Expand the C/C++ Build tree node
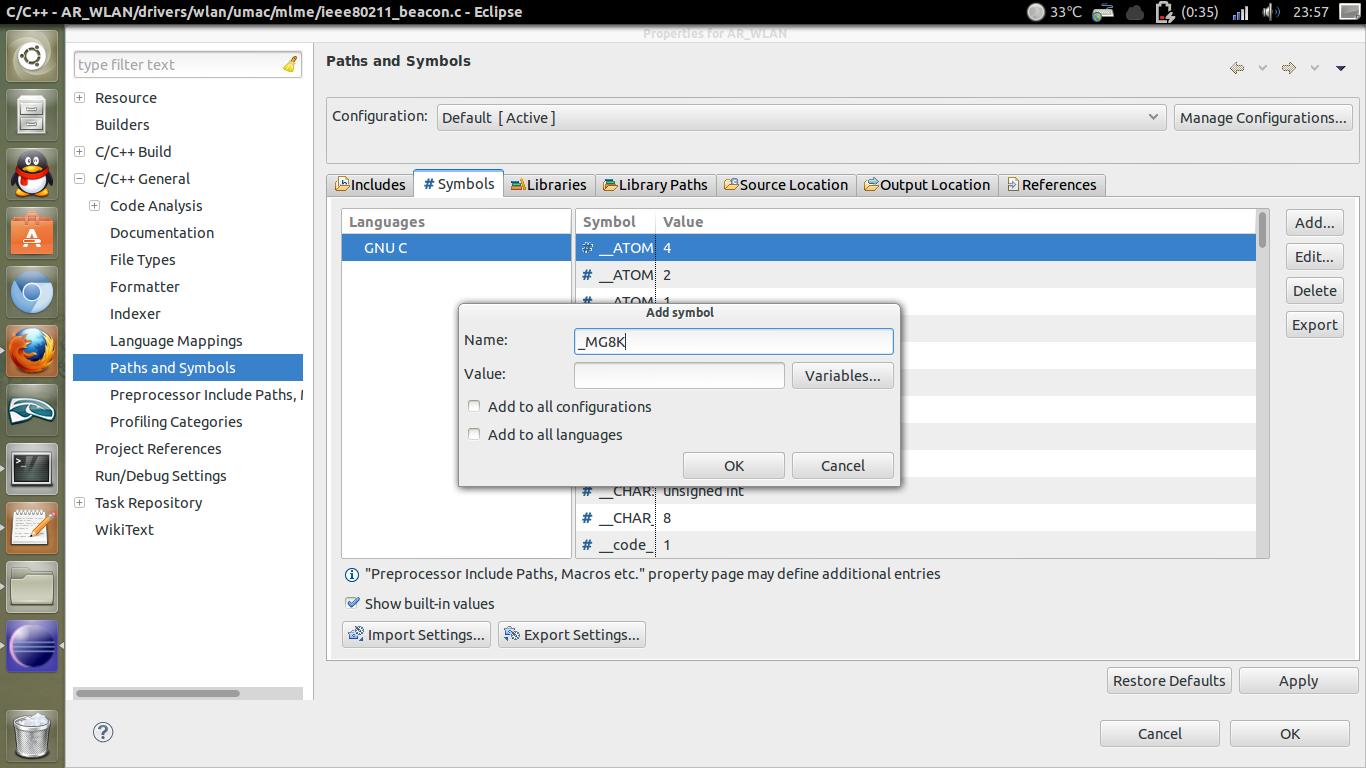1366x768 pixels. (80, 152)
